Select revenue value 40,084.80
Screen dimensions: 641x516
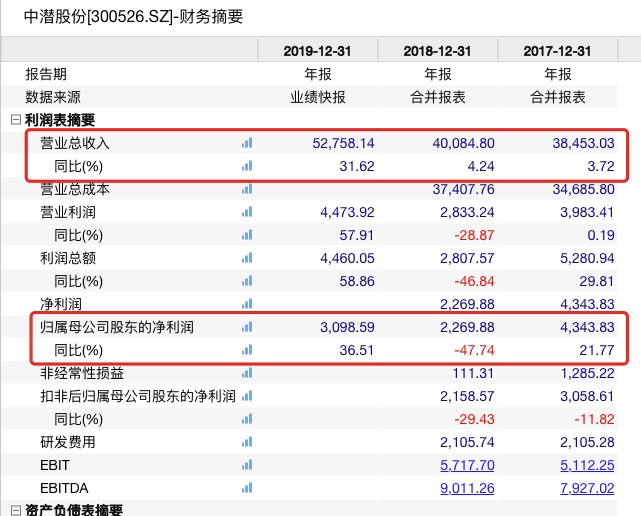464,143
